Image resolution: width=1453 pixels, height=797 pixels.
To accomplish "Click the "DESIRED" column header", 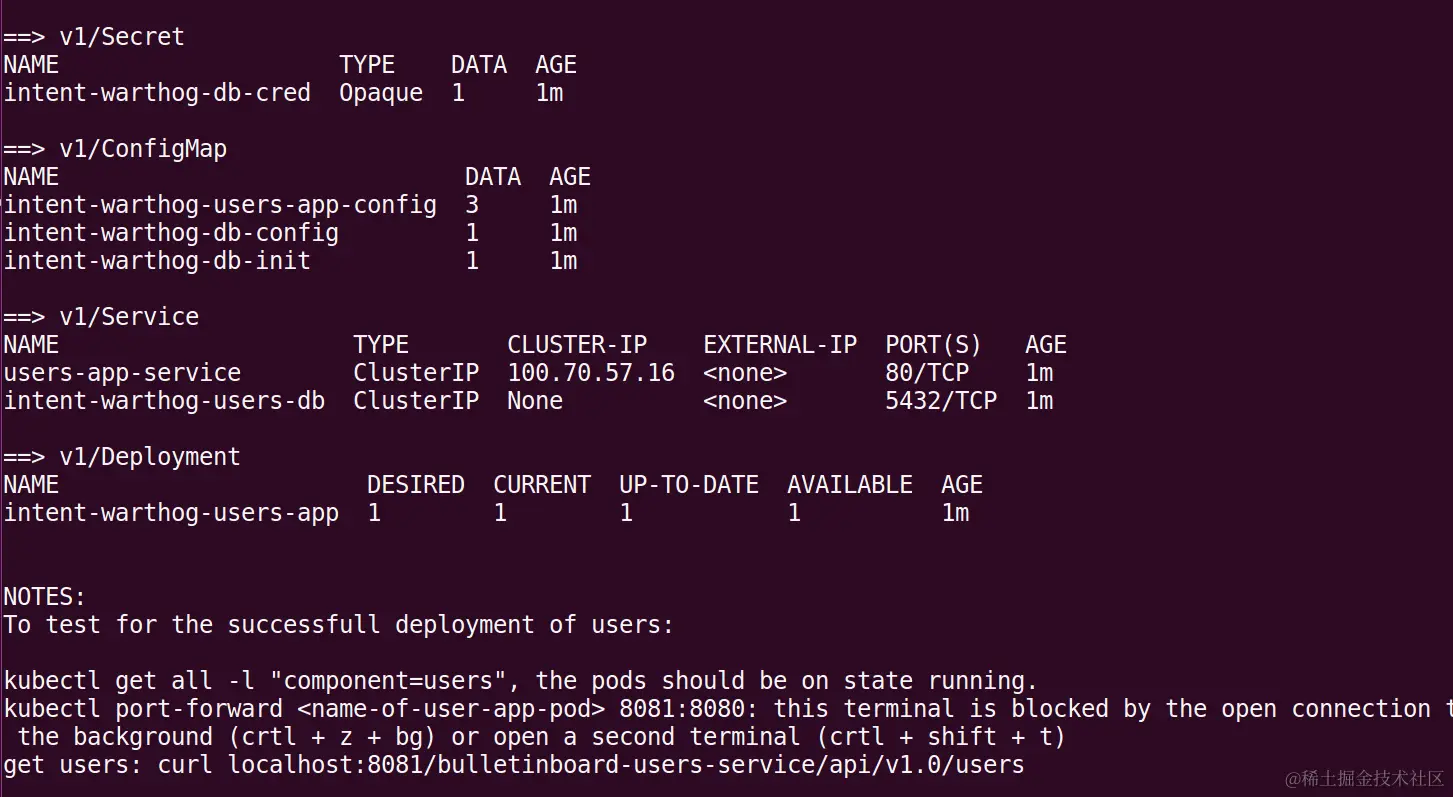I will (416, 485).
